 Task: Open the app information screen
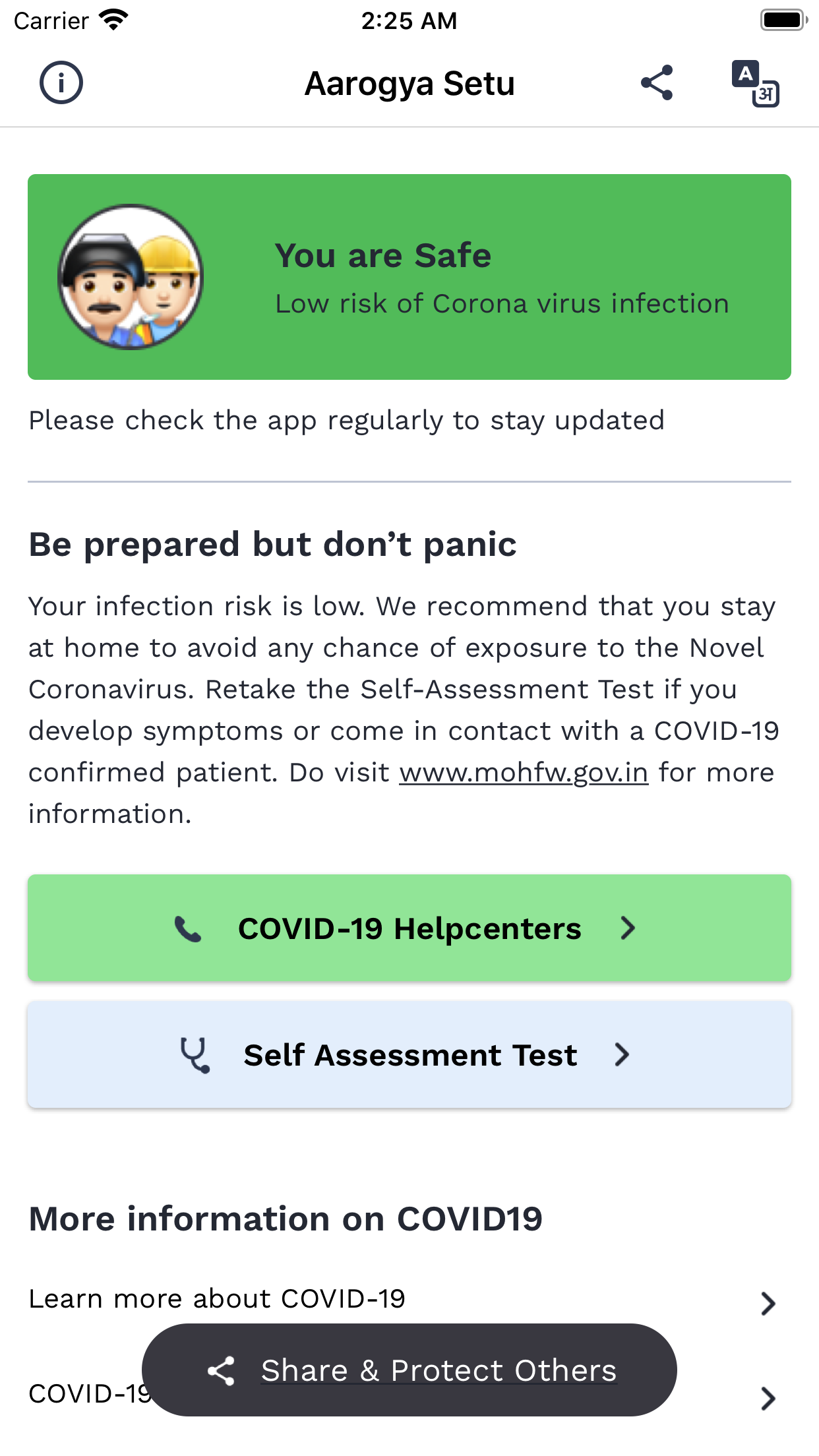[x=63, y=82]
